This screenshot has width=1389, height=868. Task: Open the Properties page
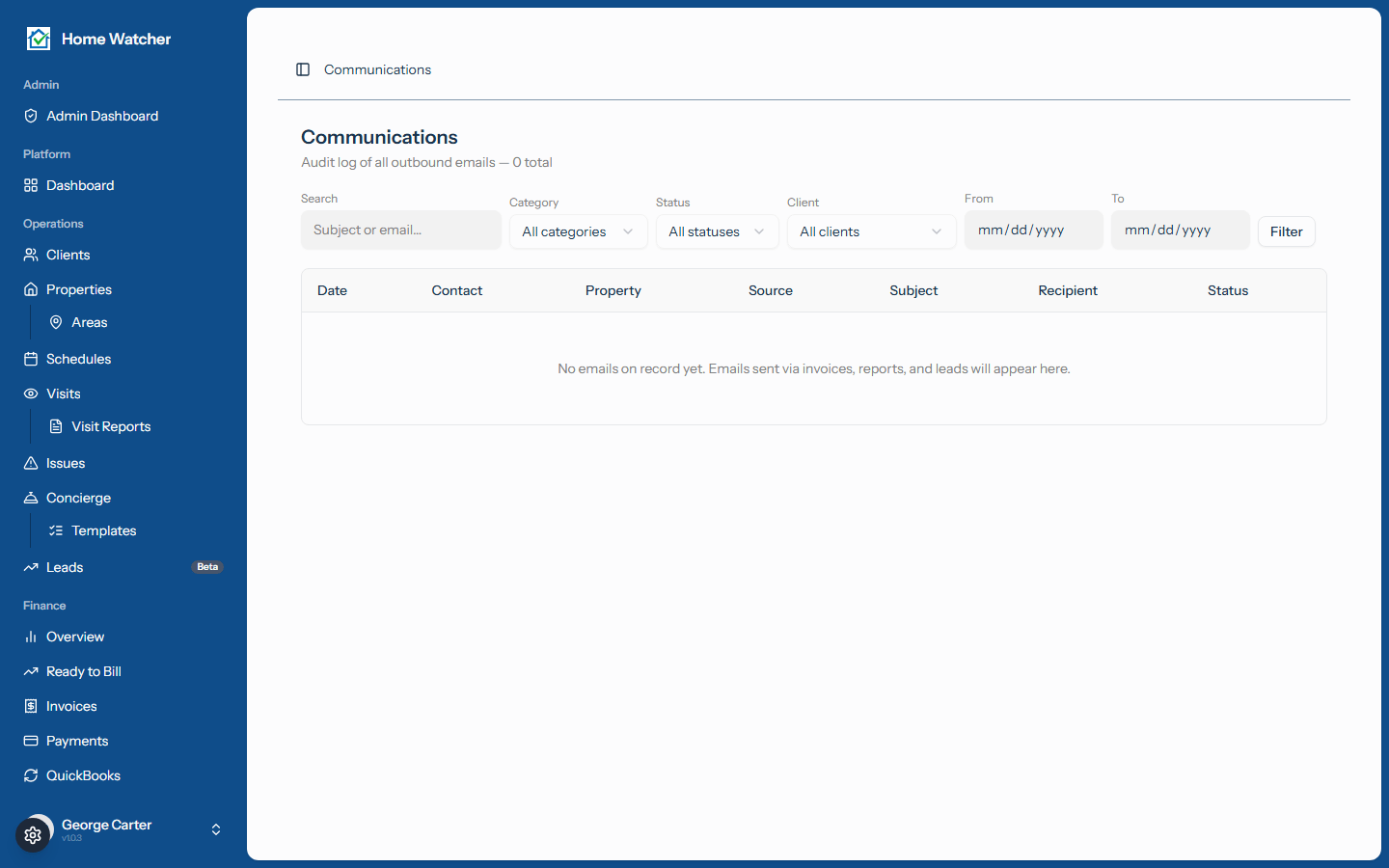[x=123, y=289]
